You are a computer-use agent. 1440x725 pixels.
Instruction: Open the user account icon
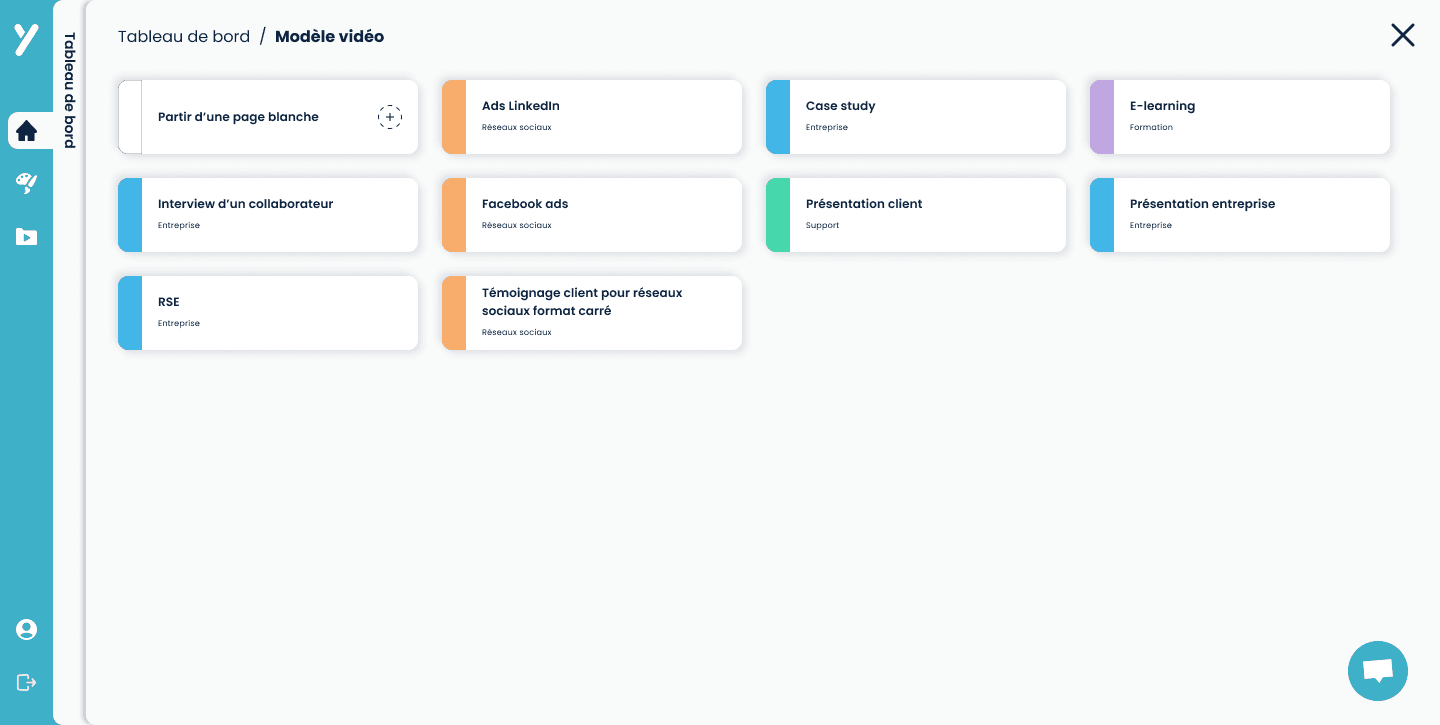click(26, 629)
